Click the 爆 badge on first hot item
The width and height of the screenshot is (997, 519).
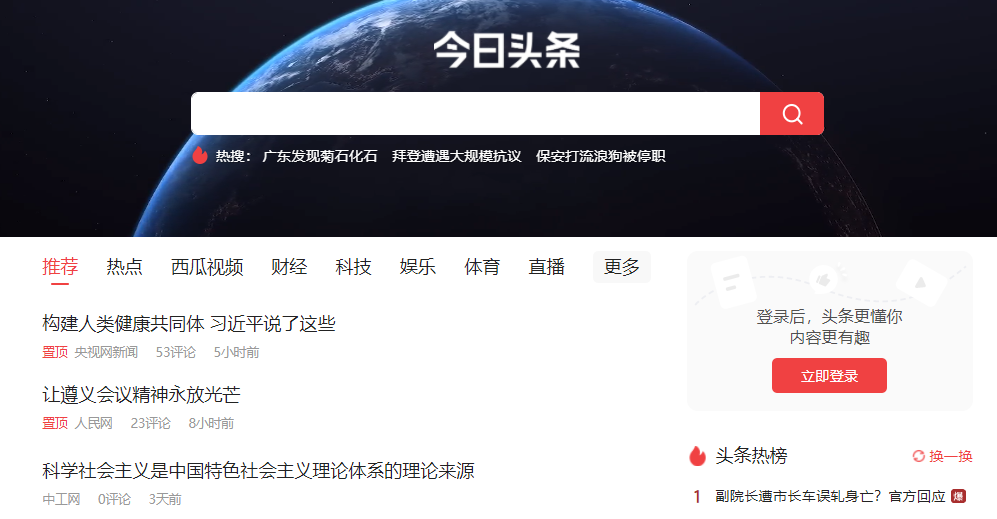958,496
